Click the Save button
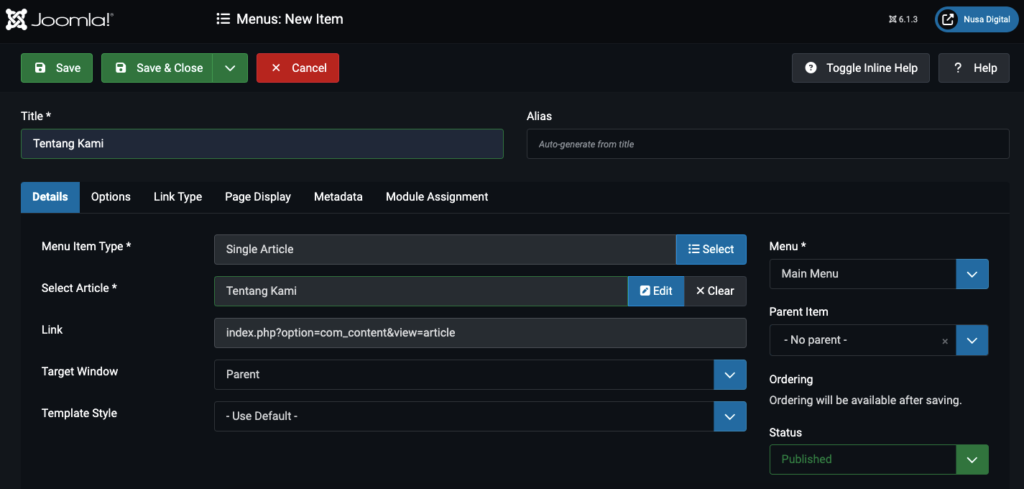This screenshot has width=1024, height=489. (57, 68)
